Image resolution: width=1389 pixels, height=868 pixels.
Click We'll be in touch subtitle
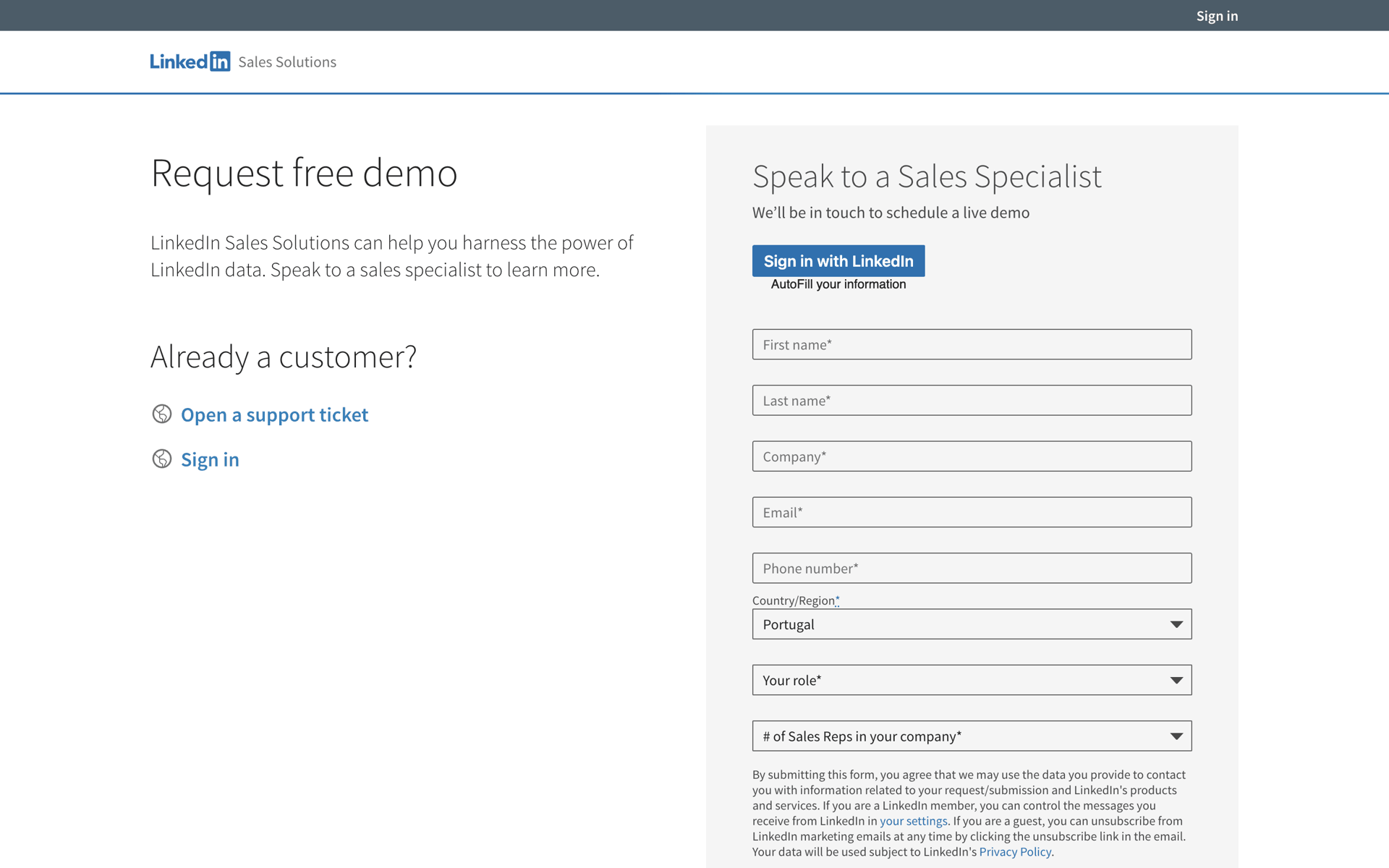coord(891,213)
